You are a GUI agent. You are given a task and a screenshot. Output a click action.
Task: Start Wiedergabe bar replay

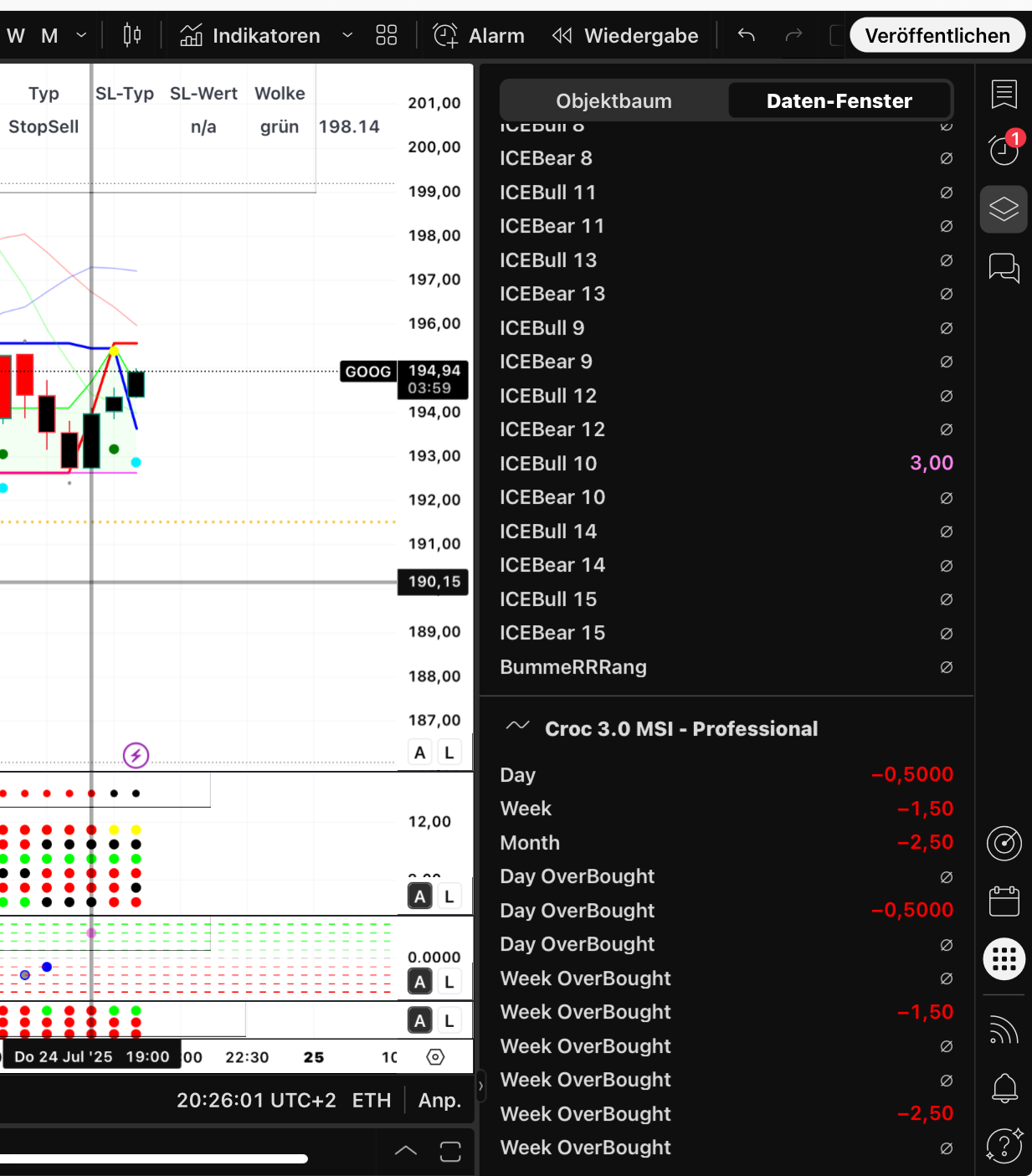[x=625, y=36]
